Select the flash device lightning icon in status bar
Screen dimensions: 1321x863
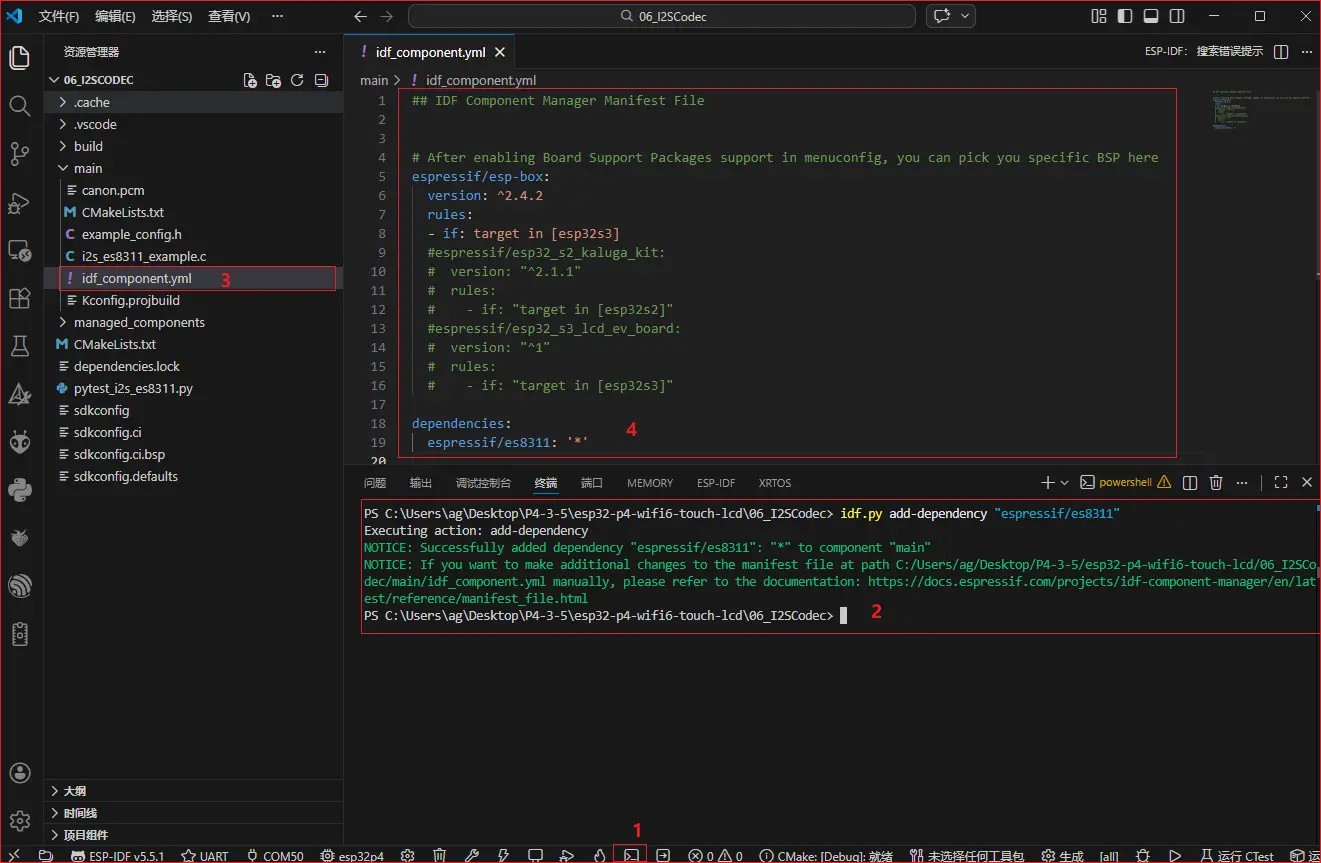click(503, 855)
